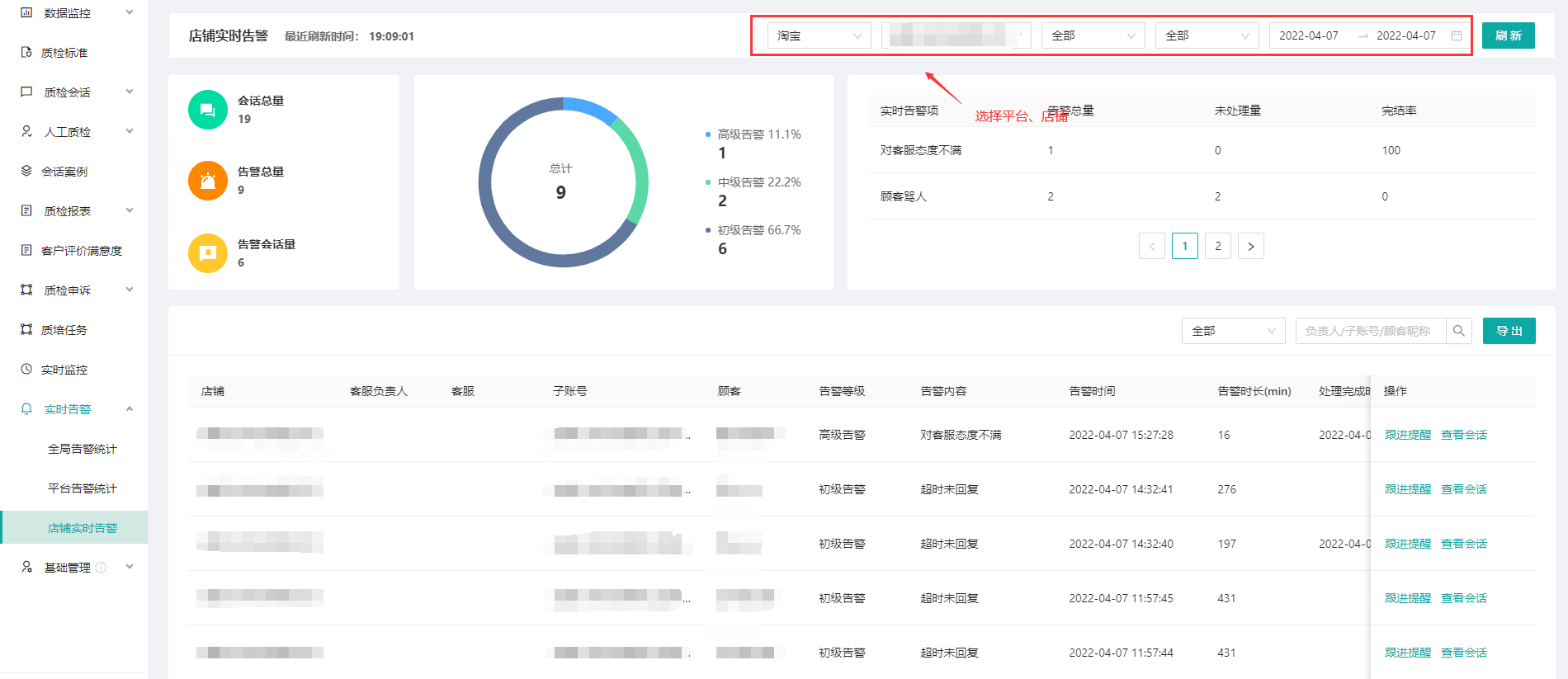Viewport: 1568px width, 679px height.
Task: Click the 告警时间 column header
Action: coord(1092,391)
